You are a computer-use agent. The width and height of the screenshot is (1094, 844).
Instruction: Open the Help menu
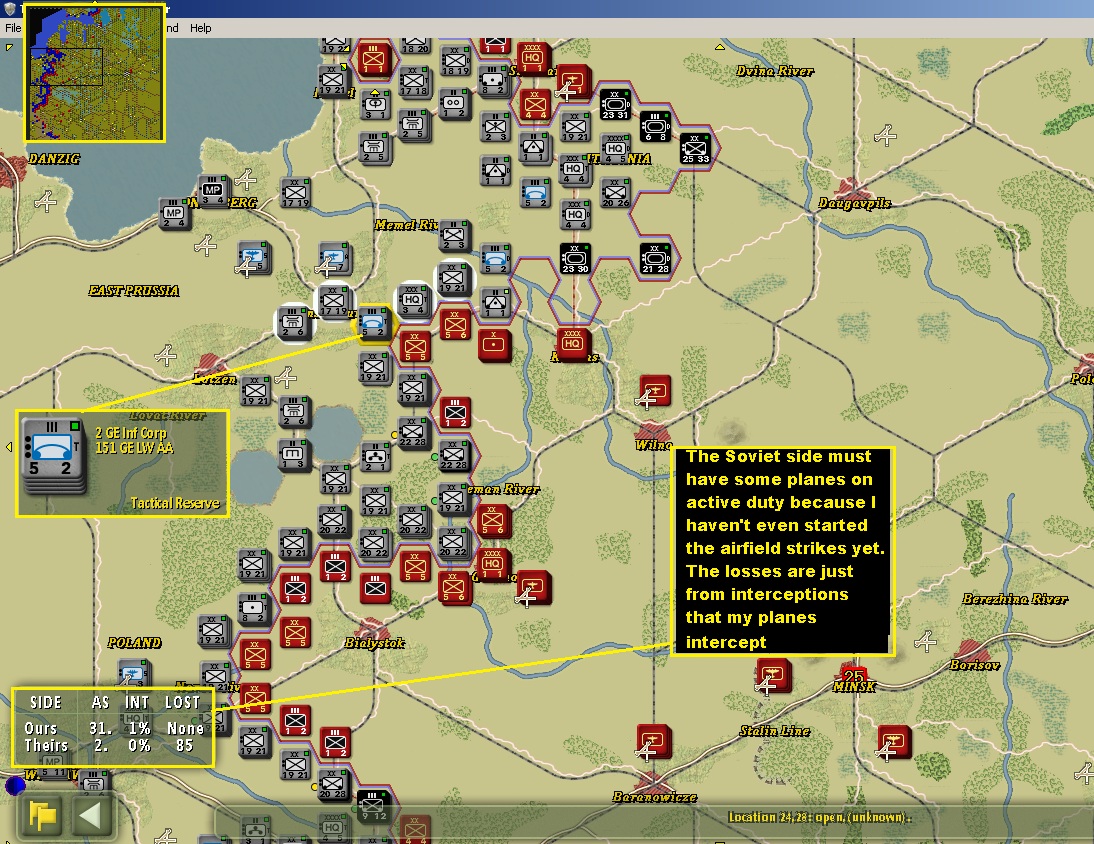[200, 28]
